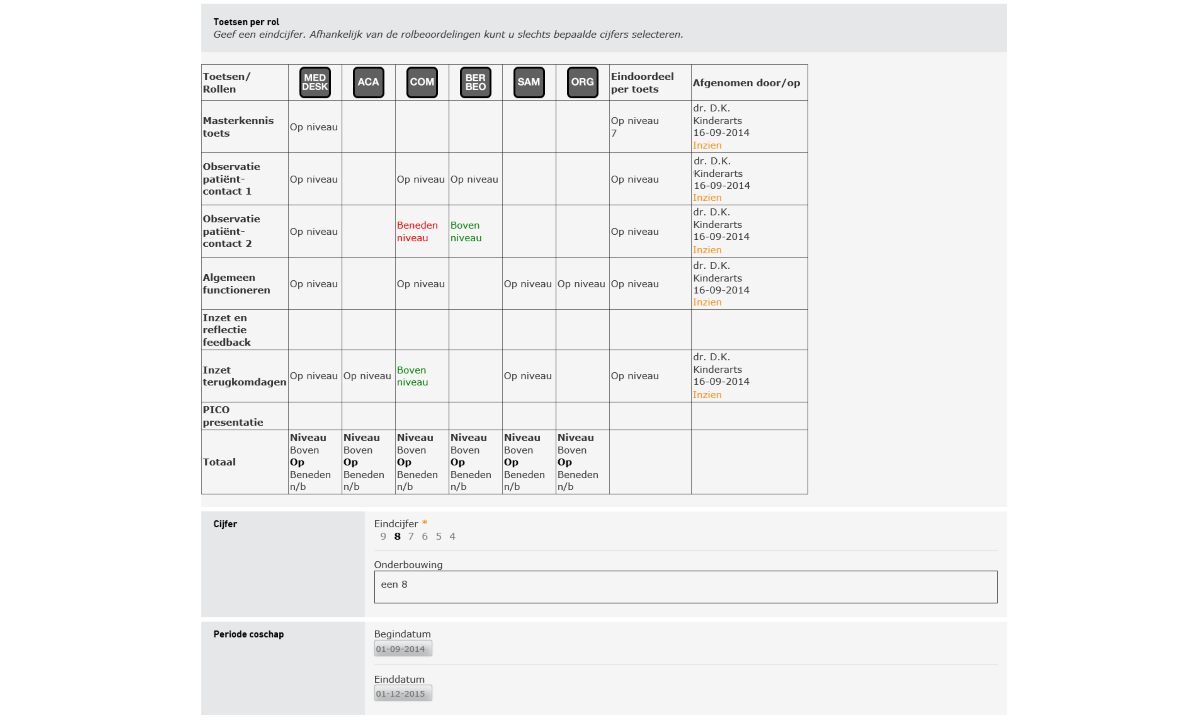Image resolution: width=1200 pixels, height=720 pixels.
Task: Pick final grade 4
Action: (452, 537)
